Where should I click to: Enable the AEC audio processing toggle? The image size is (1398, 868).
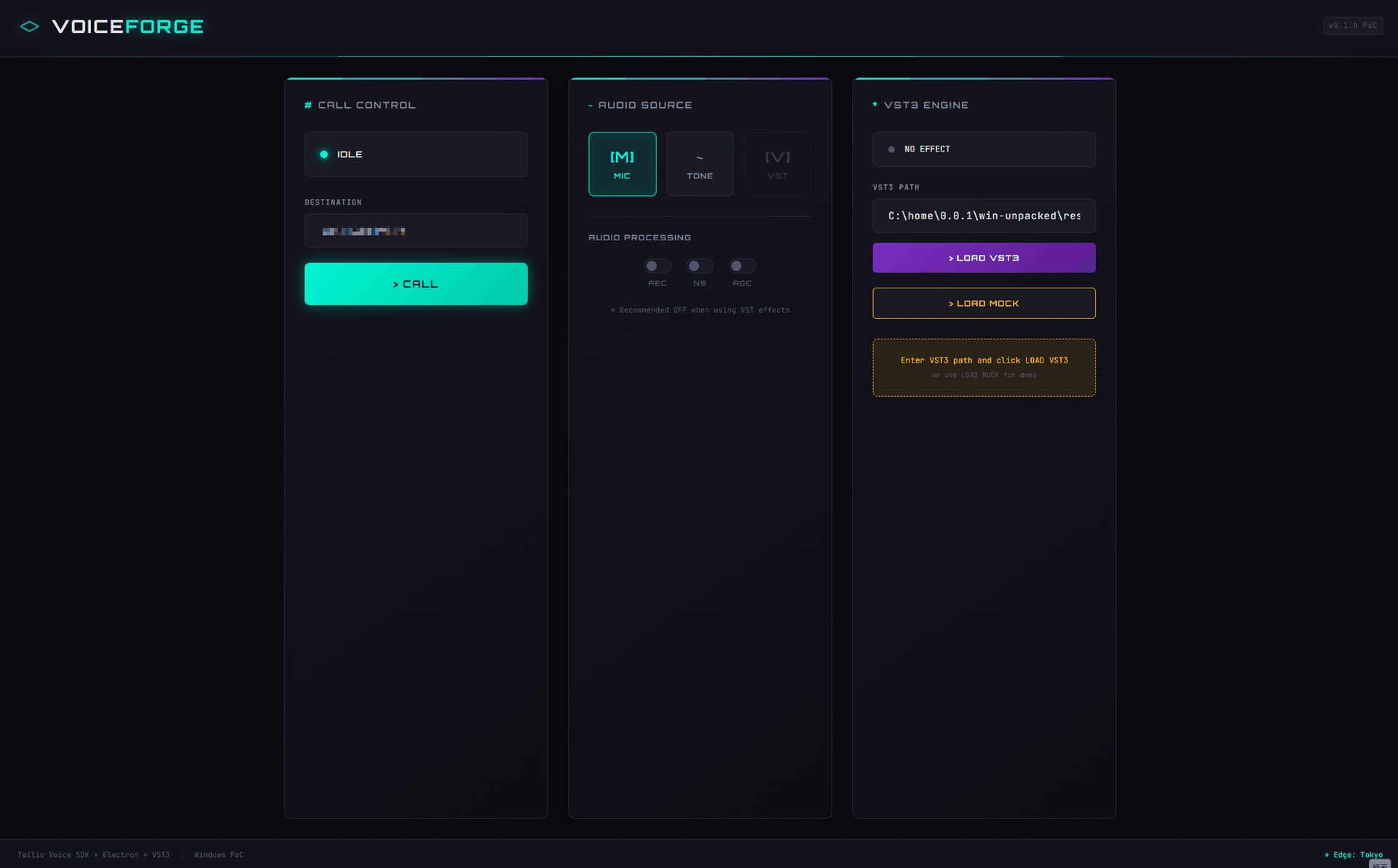[657, 265]
